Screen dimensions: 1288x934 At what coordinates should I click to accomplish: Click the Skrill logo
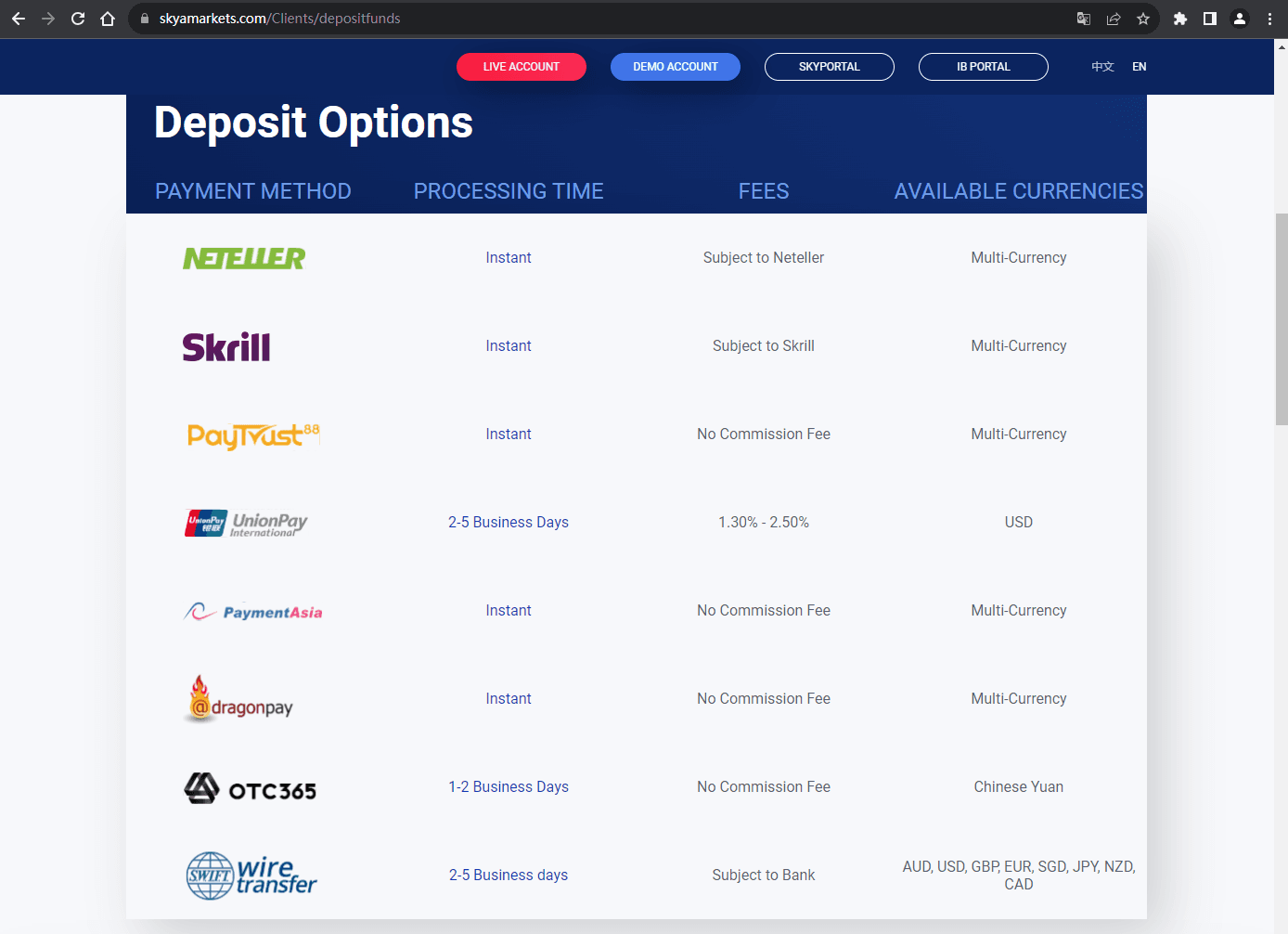click(226, 346)
